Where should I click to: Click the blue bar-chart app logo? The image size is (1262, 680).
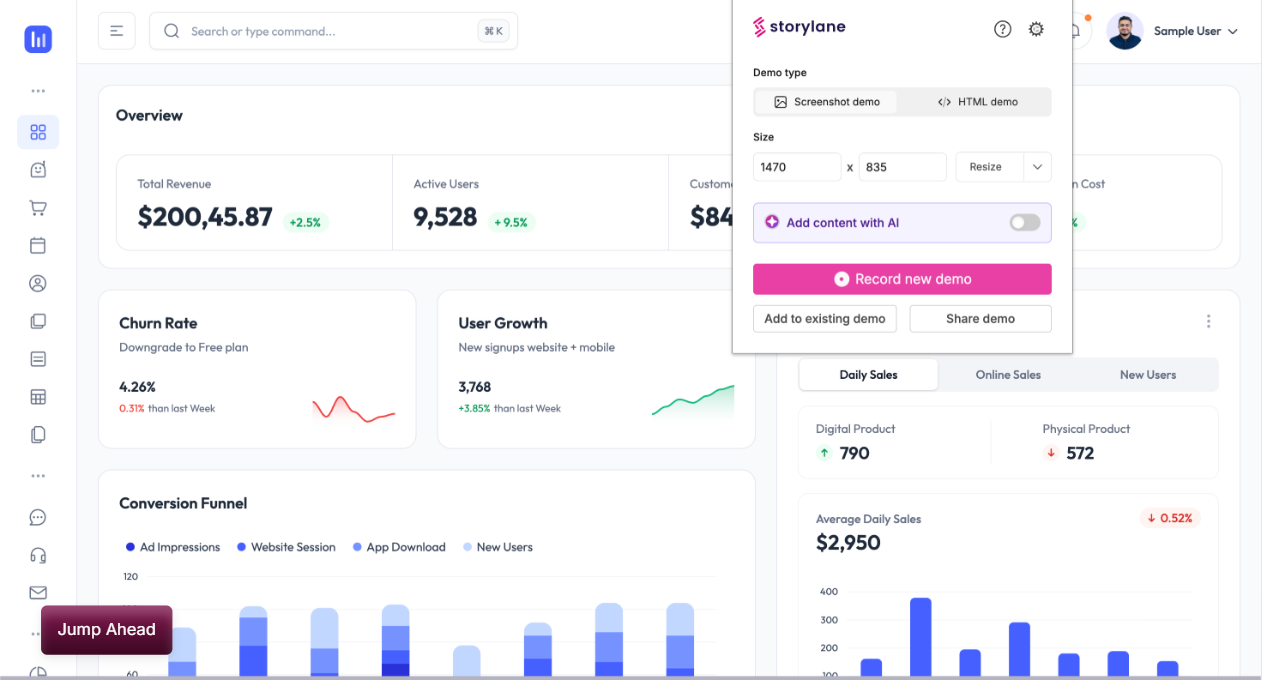[38, 39]
